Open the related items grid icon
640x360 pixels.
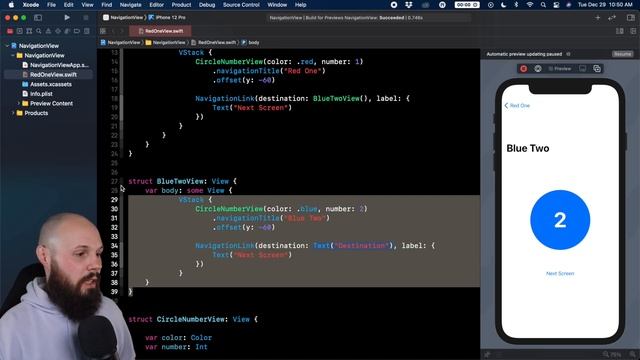pyautogui.click(x=103, y=31)
